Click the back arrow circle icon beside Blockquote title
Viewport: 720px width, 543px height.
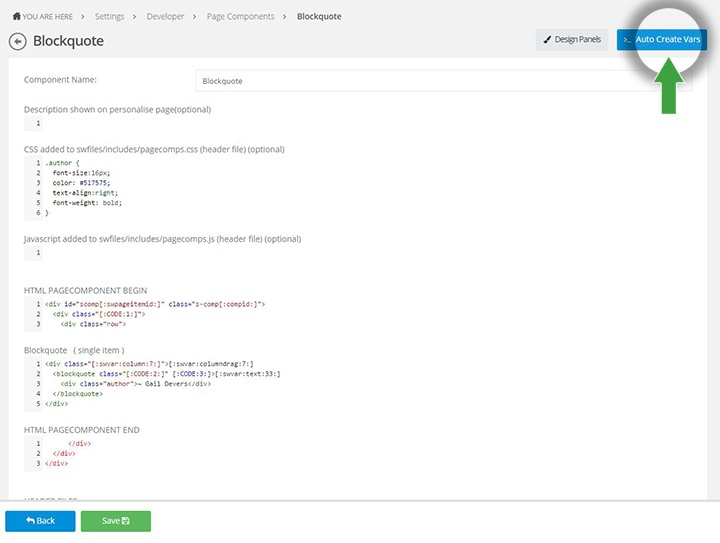[x=17, y=41]
